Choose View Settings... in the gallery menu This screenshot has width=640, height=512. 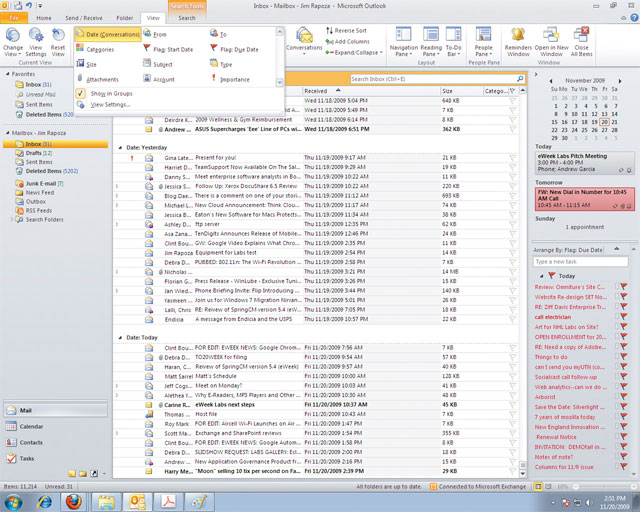pyautogui.click(x=111, y=105)
